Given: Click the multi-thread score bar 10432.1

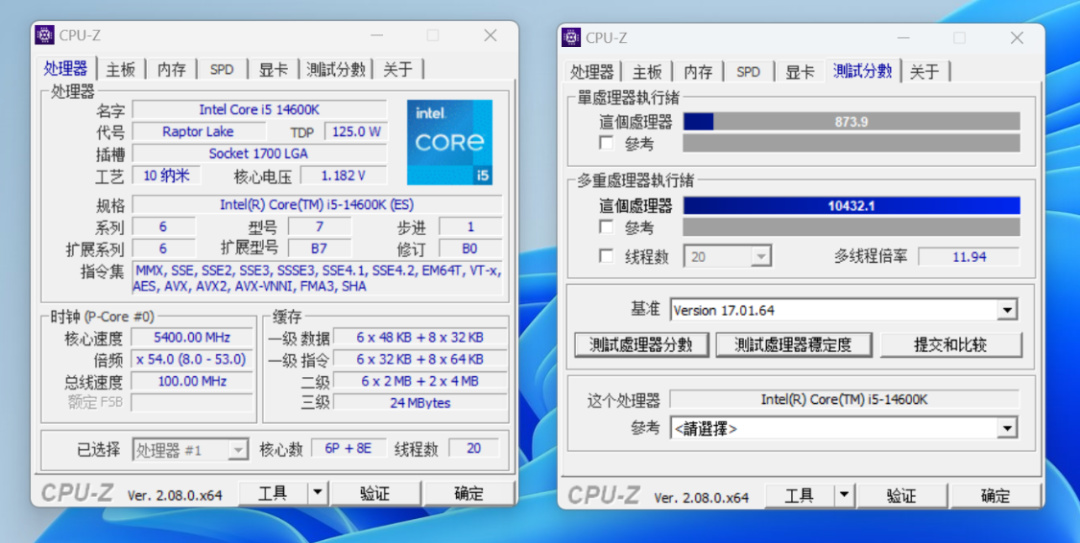Looking at the screenshot, I should pyautogui.click(x=851, y=205).
